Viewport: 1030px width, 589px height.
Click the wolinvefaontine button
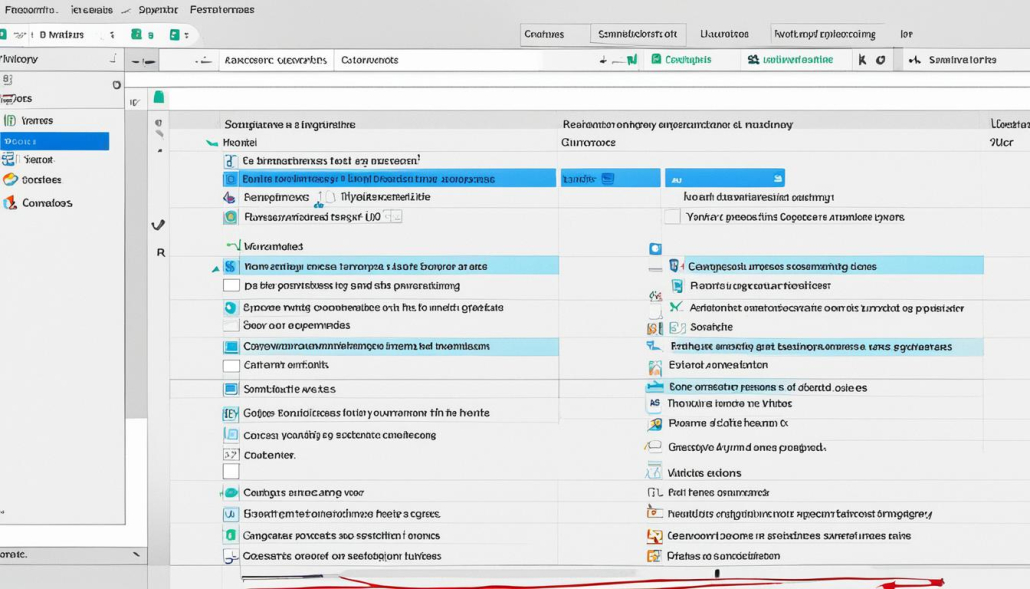791,59
